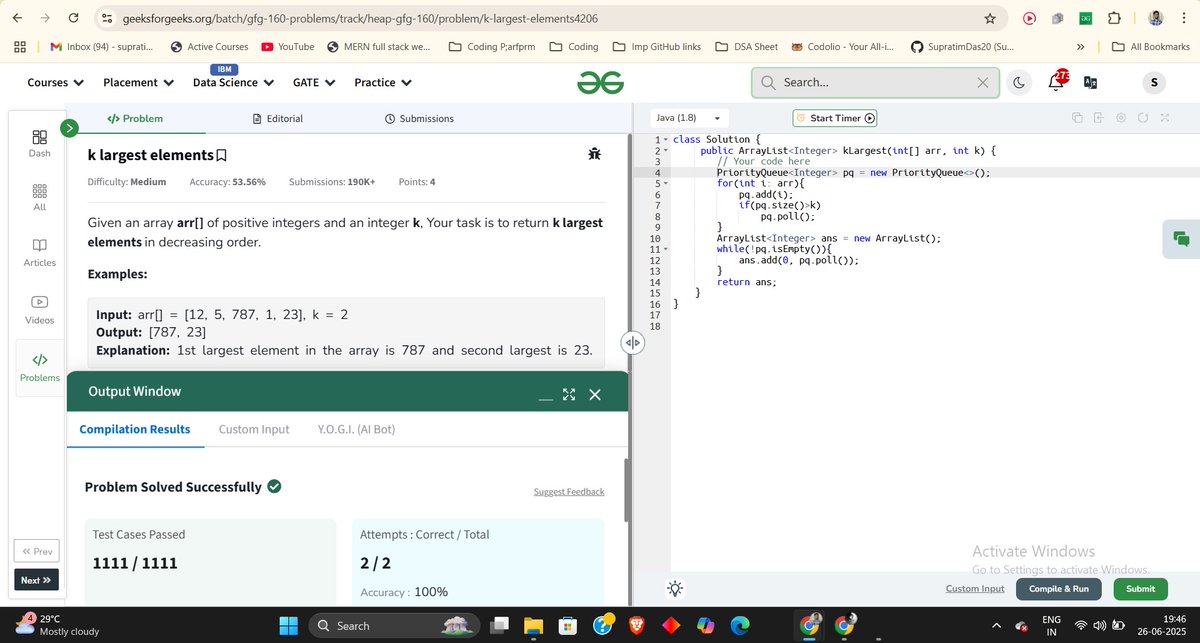Open Brave browser from the taskbar
1200x643 pixels.
pos(637,626)
